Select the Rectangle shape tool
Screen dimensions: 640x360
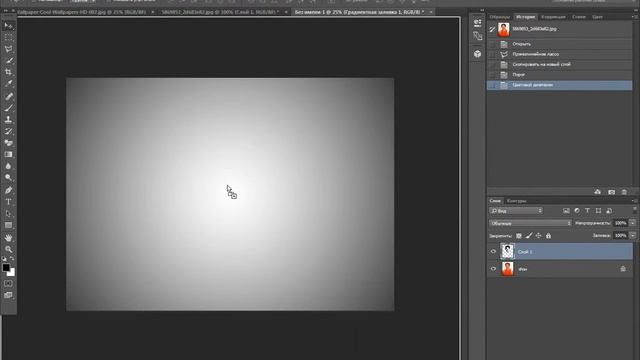click(x=8, y=225)
